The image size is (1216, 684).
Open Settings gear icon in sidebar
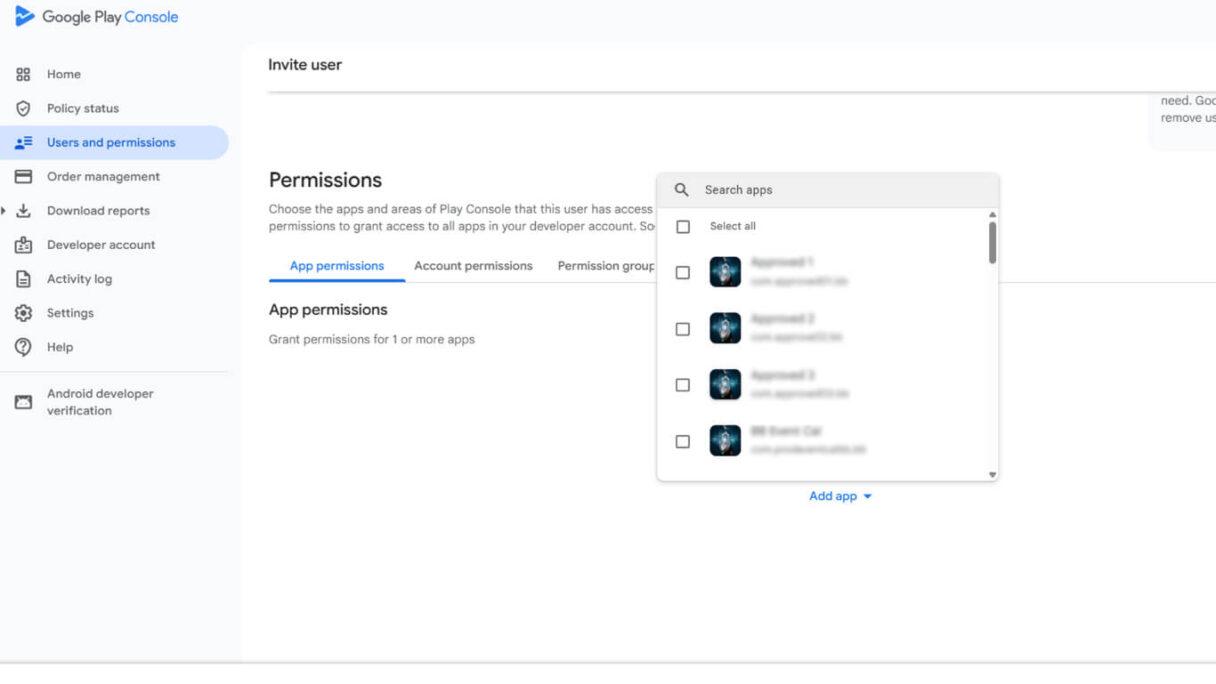23,313
